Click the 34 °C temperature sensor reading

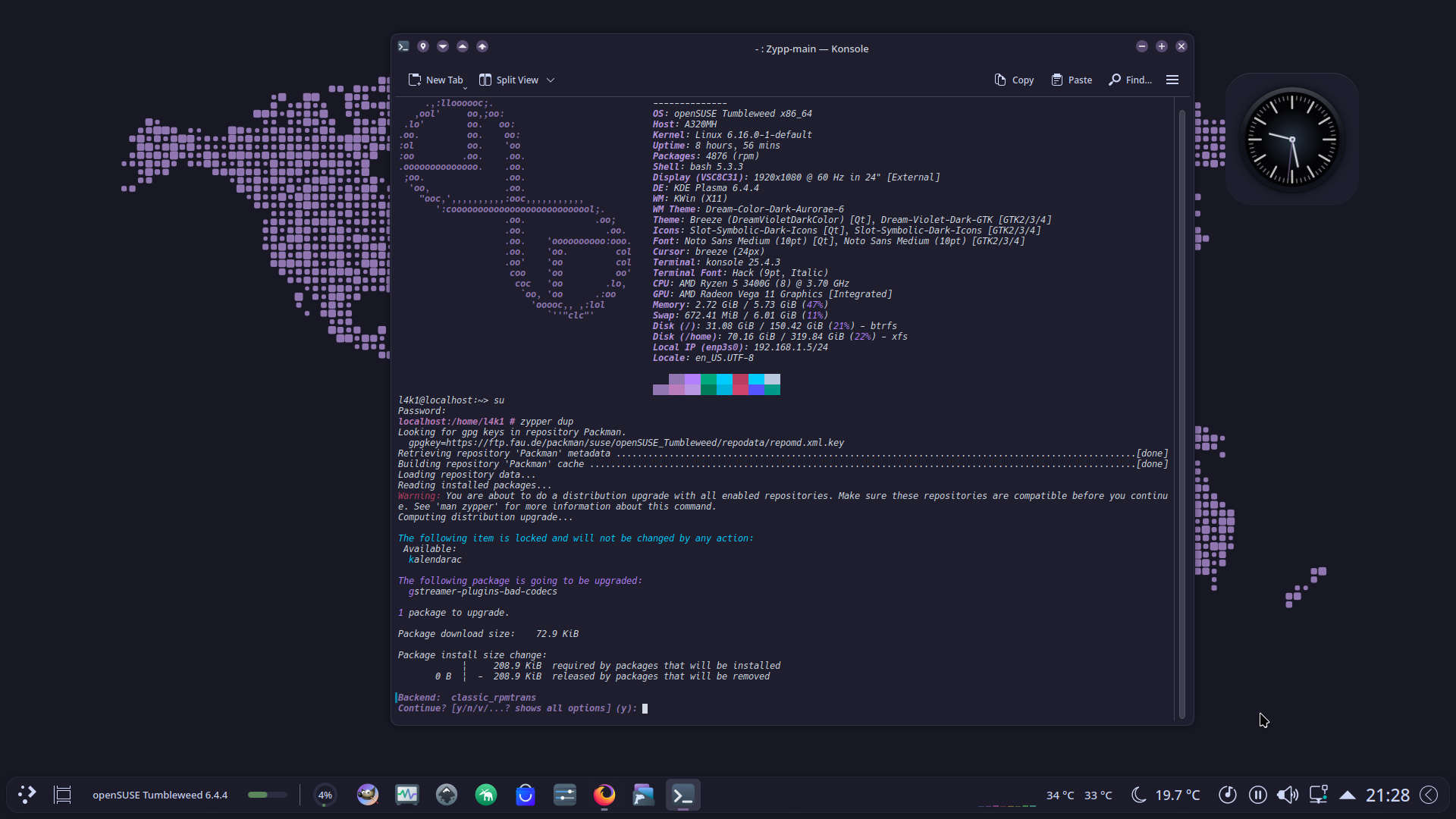point(1060,795)
